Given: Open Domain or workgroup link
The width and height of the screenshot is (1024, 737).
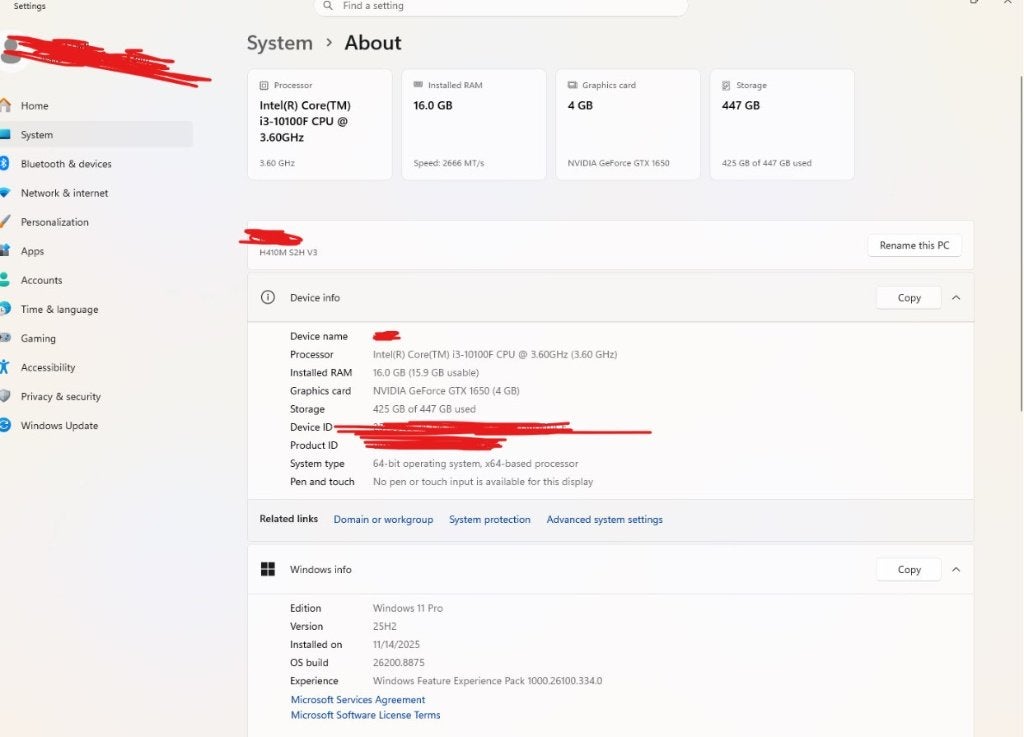Looking at the screenshot, I should pyautogui.click(x=383, y=520).
